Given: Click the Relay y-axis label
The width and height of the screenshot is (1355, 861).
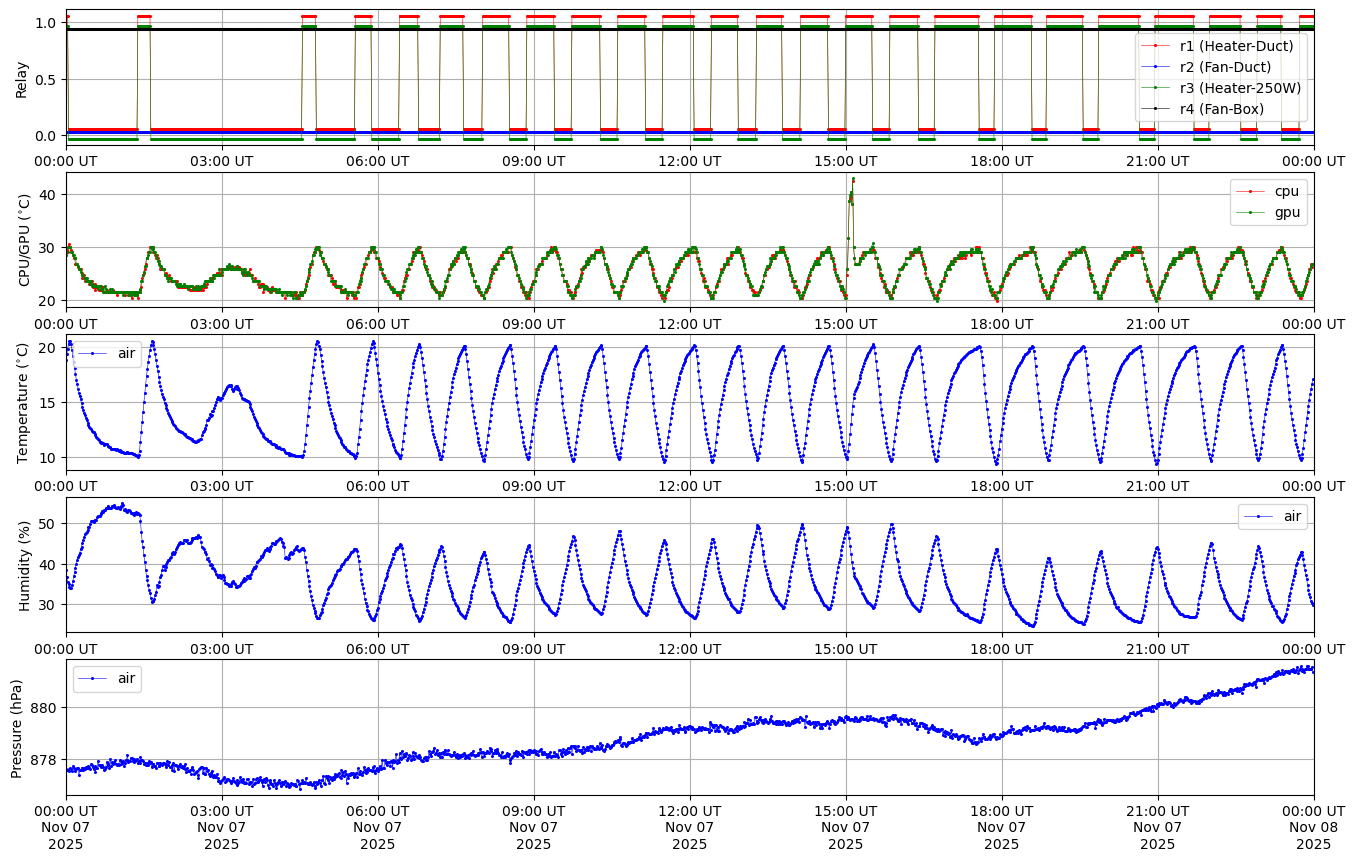Looking at the screenshot, I should point(21,78).
